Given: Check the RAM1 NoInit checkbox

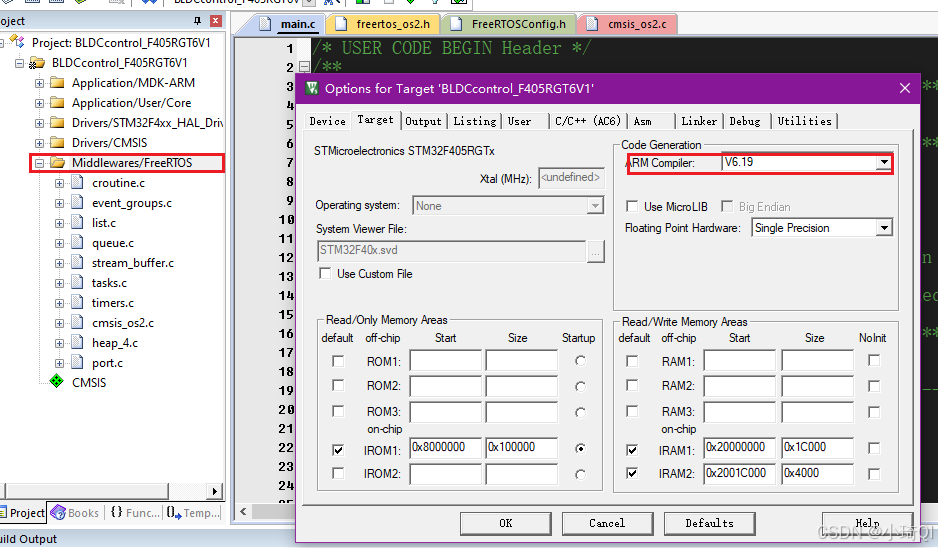Looking at the screenshot, I should (874, 360).
